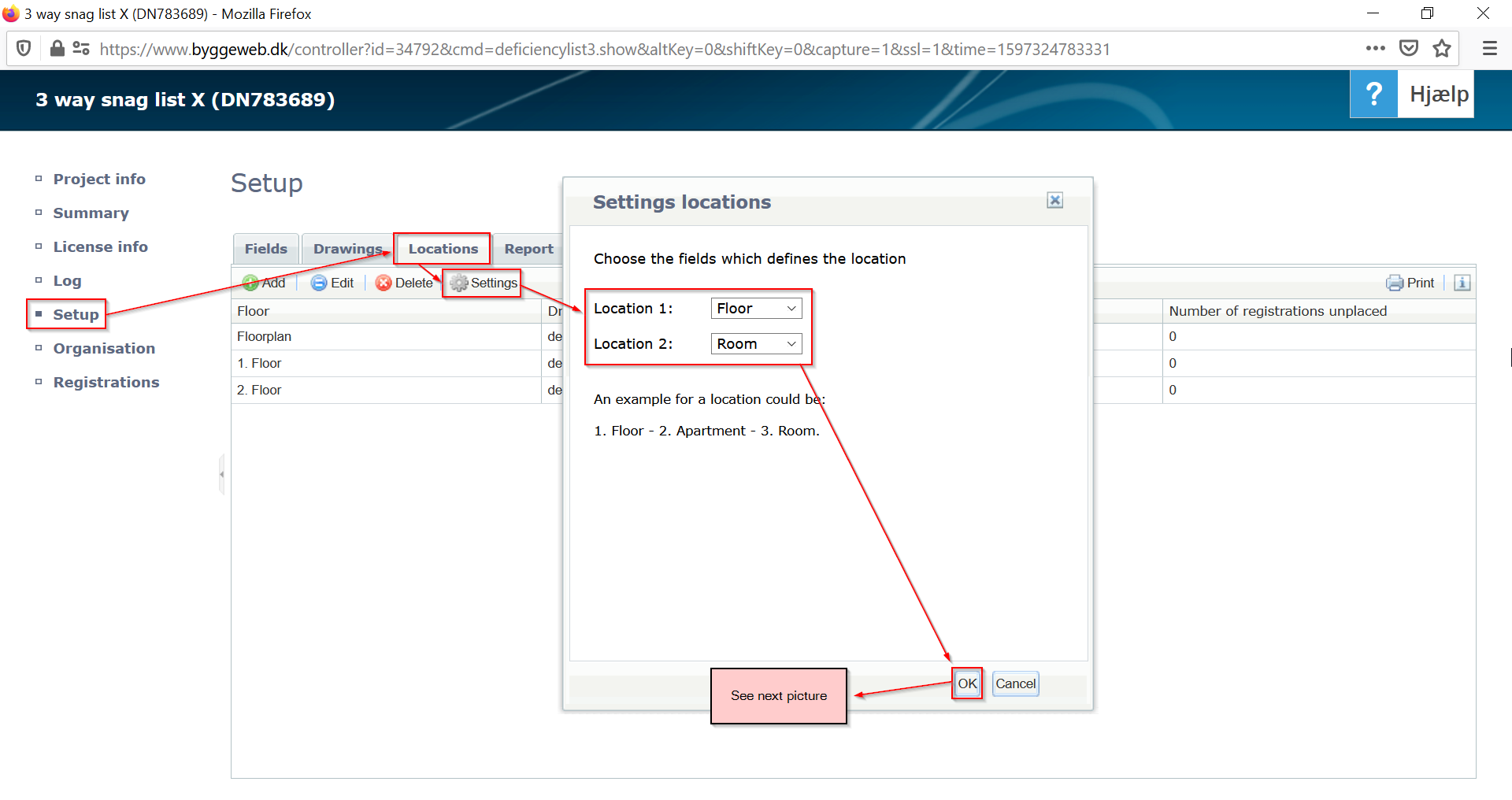The width and height of the screenshot is (1512, 800).
Task: Bookmark this page with the star icon
Action: point(1442,49)
